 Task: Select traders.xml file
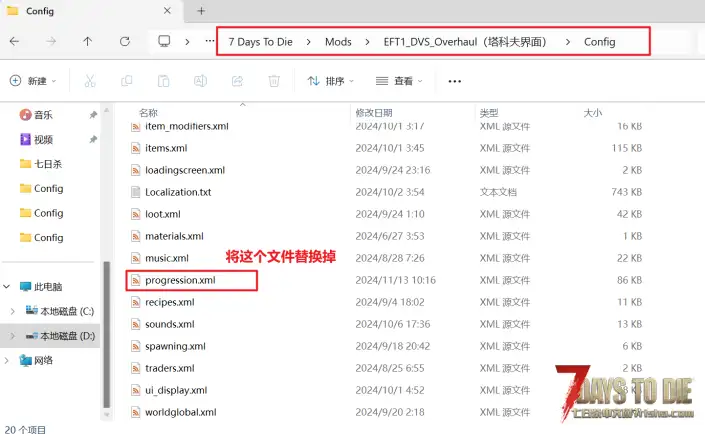click(170, 368)
